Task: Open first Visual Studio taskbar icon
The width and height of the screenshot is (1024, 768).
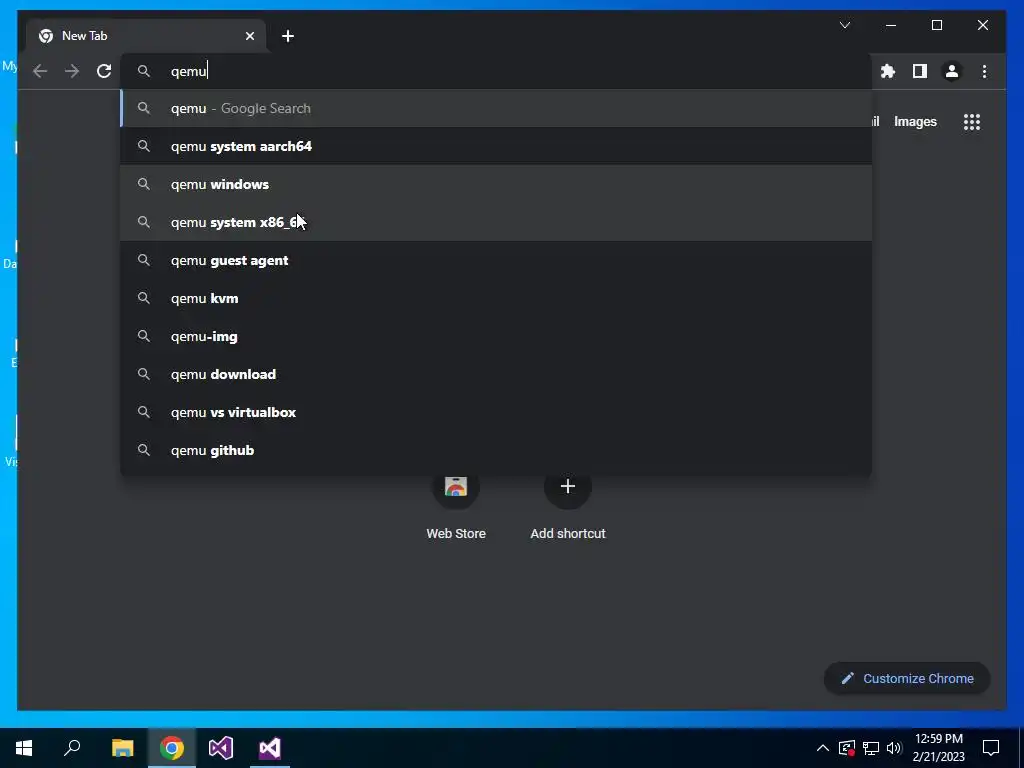Action: tap(221, 748)
